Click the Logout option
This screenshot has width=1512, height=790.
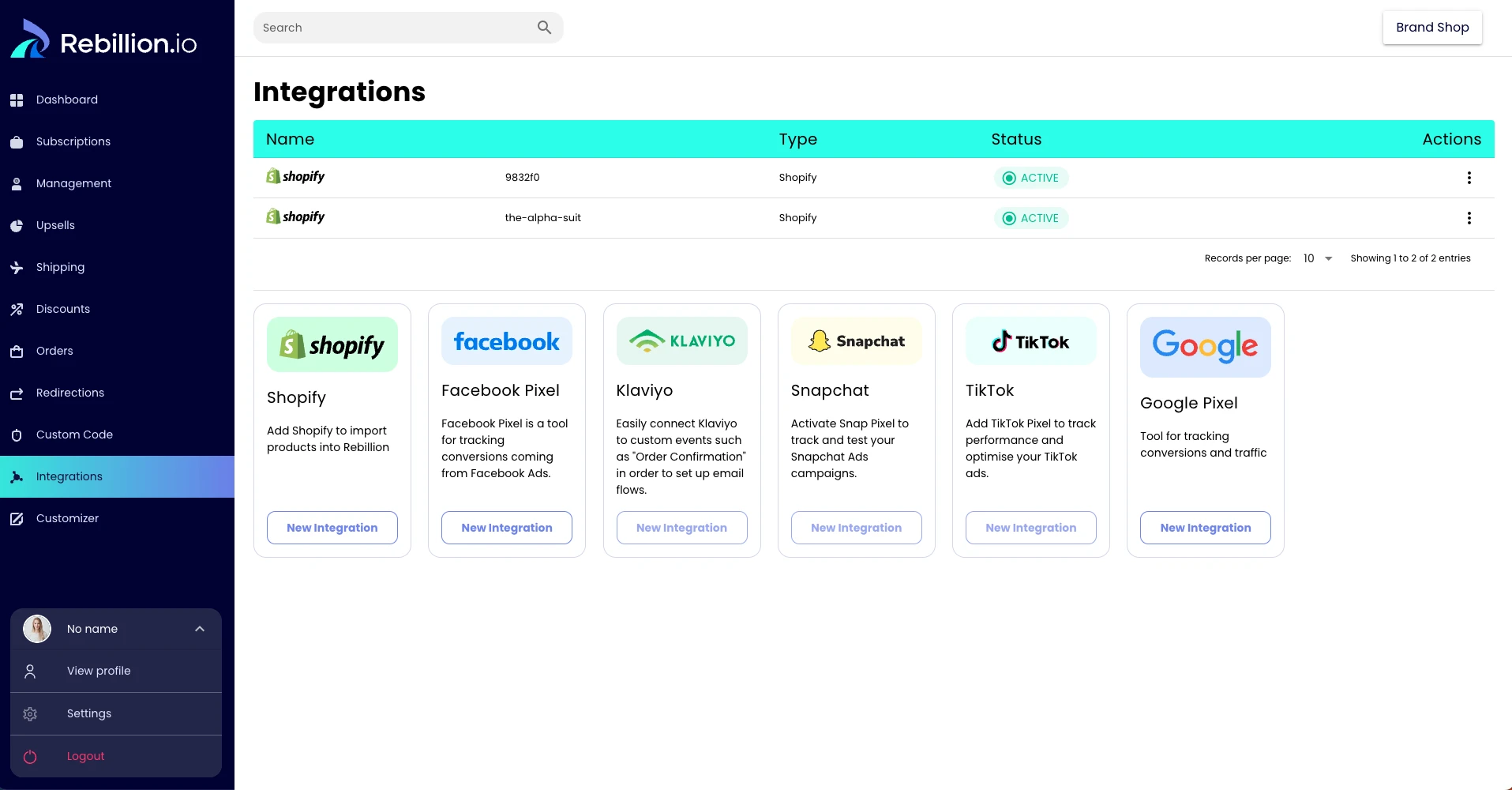(116, 756)
